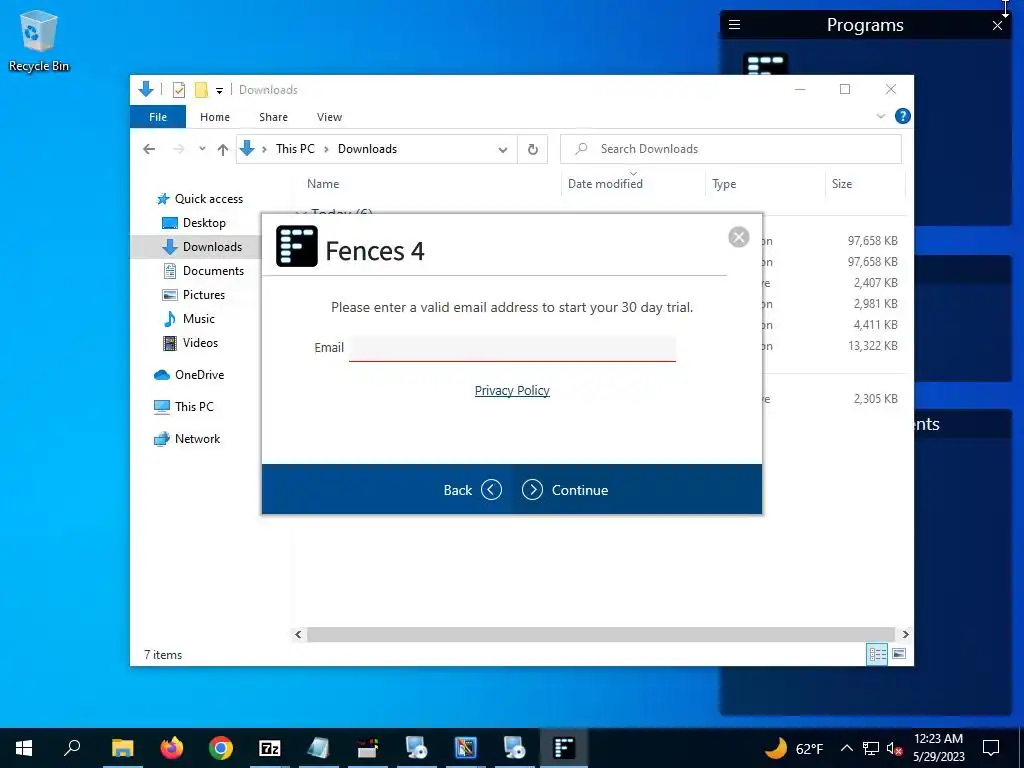1024x768 pixels.
Task: Click the 2,305 KB size cell
Action: [875, 398]
